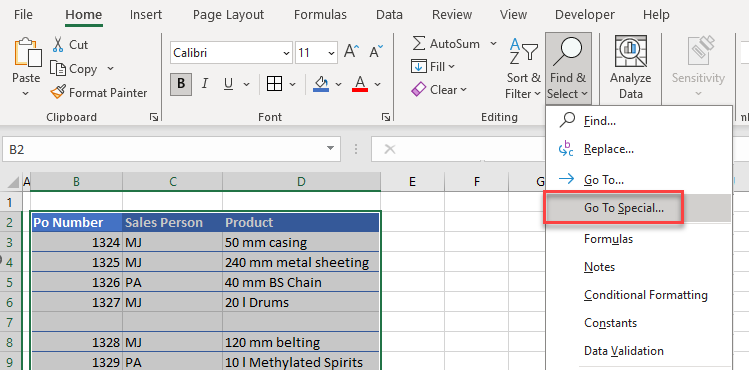749x370 pixels.
Task: Click the Po Number header cell
Action: (77, 222)
